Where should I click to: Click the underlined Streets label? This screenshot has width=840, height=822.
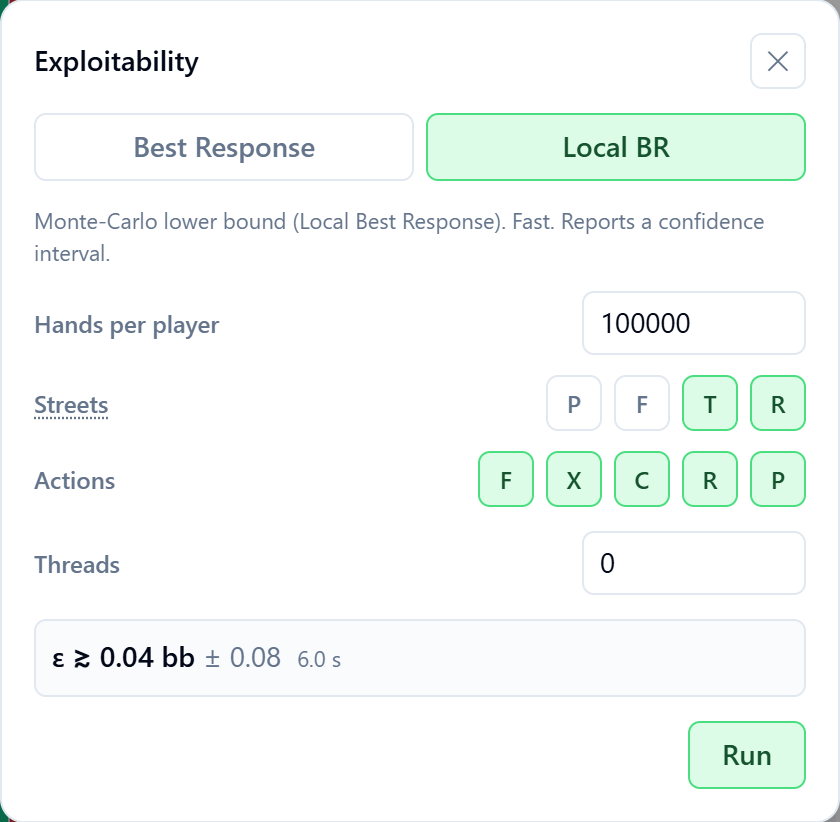pos(71,405)
